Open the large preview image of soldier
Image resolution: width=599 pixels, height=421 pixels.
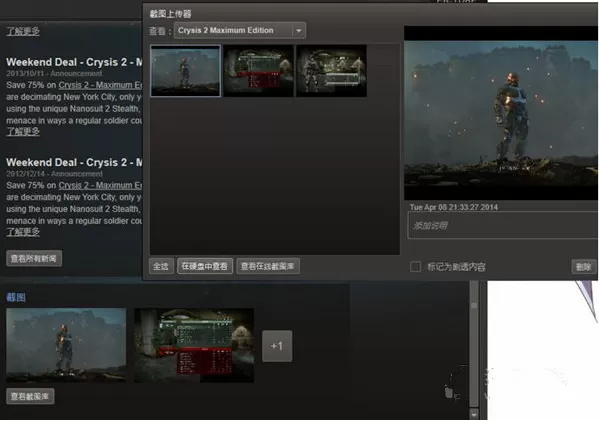point(501,120)
